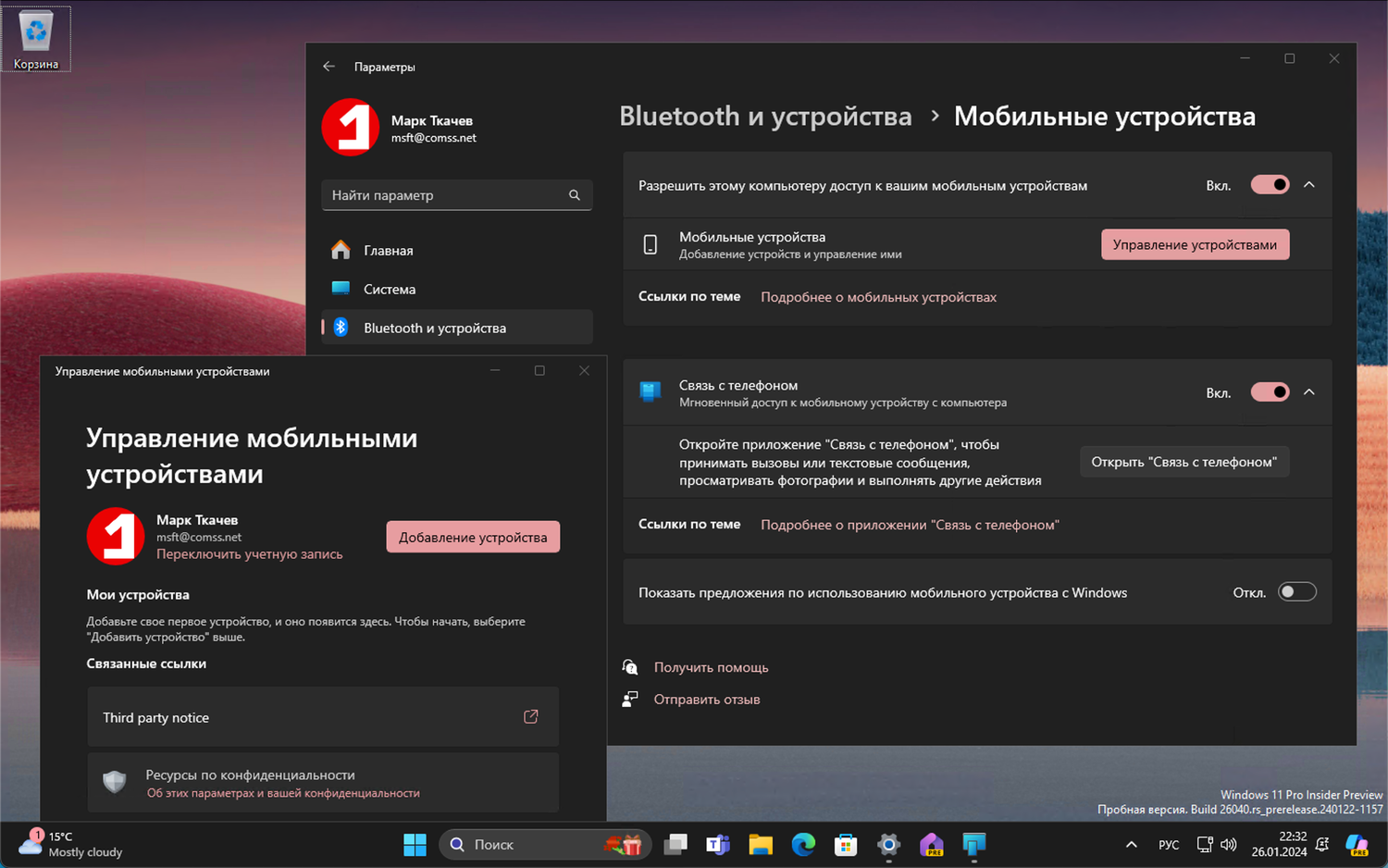Click the Найти параметр search field
The image size is (1388, 868).
click(x=457, y=195)
